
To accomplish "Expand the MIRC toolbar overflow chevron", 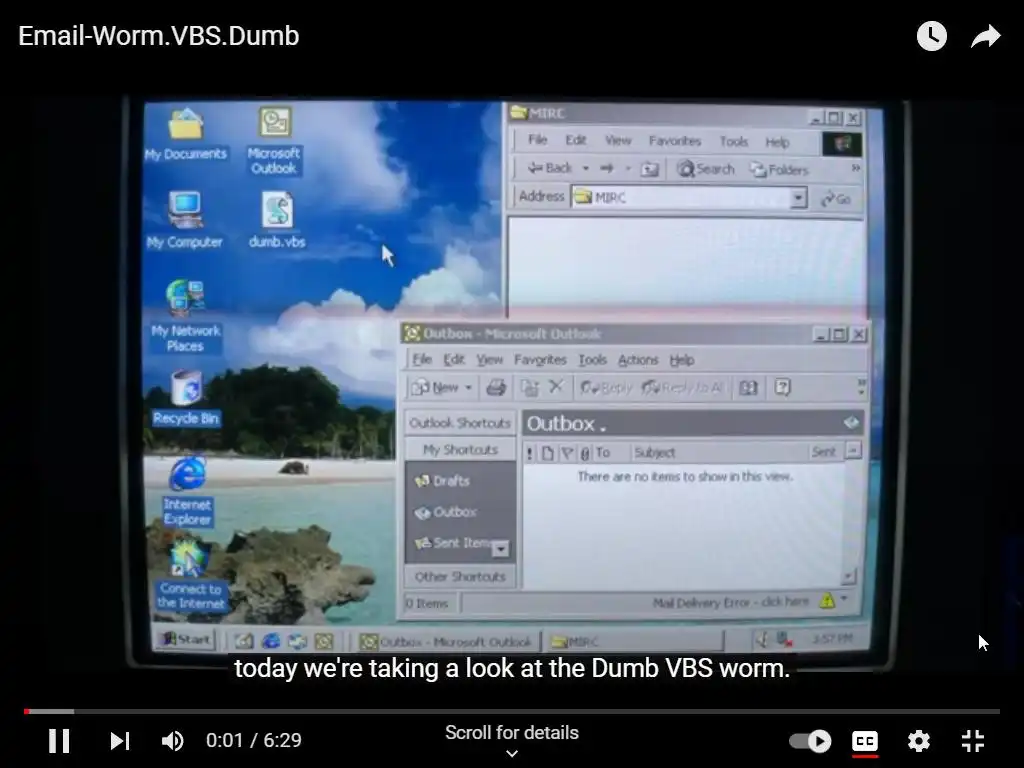I will (855, 168).
